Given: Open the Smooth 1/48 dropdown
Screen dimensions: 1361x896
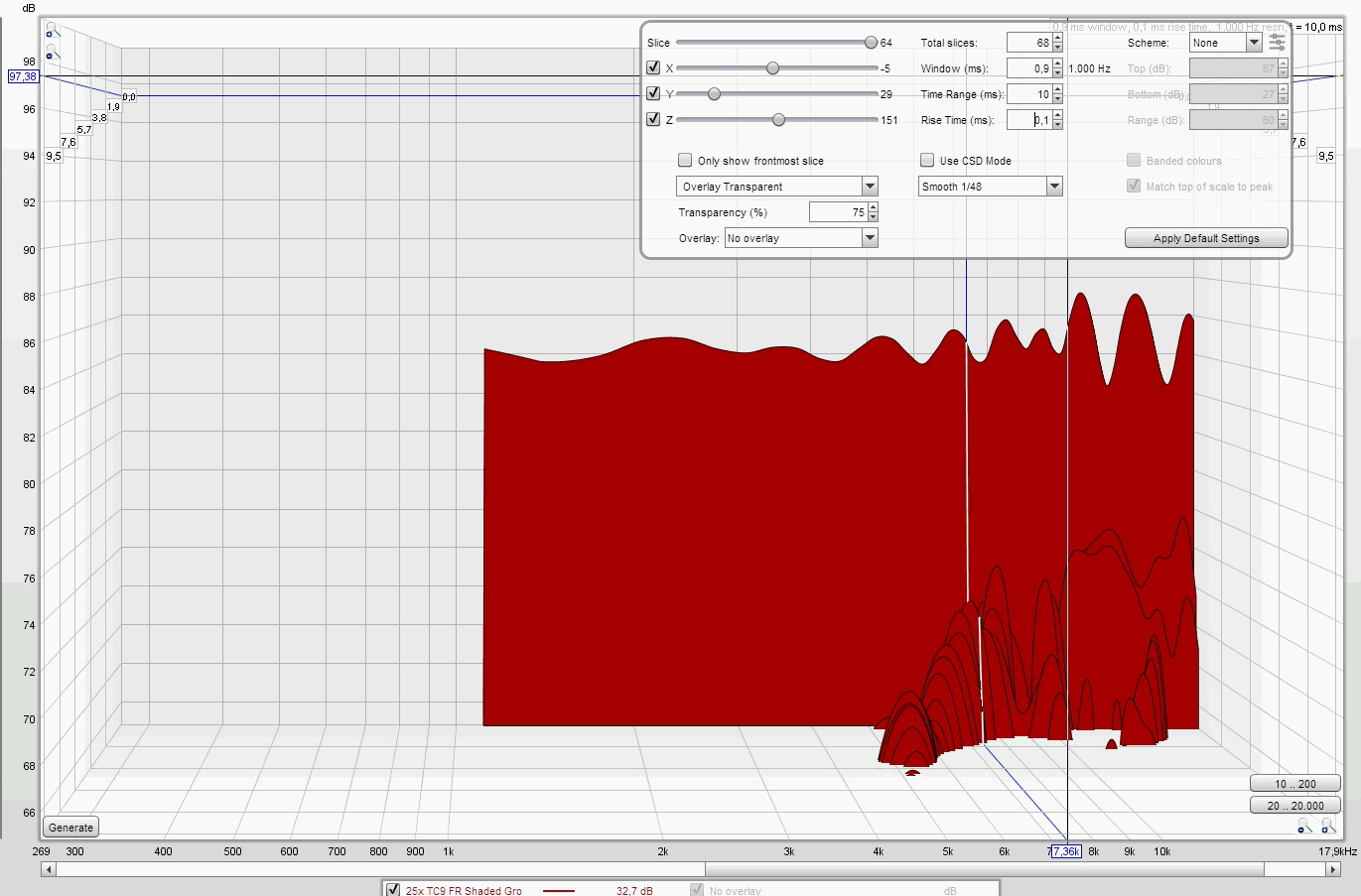Looking at the screenshot, I should pos(990,187).
